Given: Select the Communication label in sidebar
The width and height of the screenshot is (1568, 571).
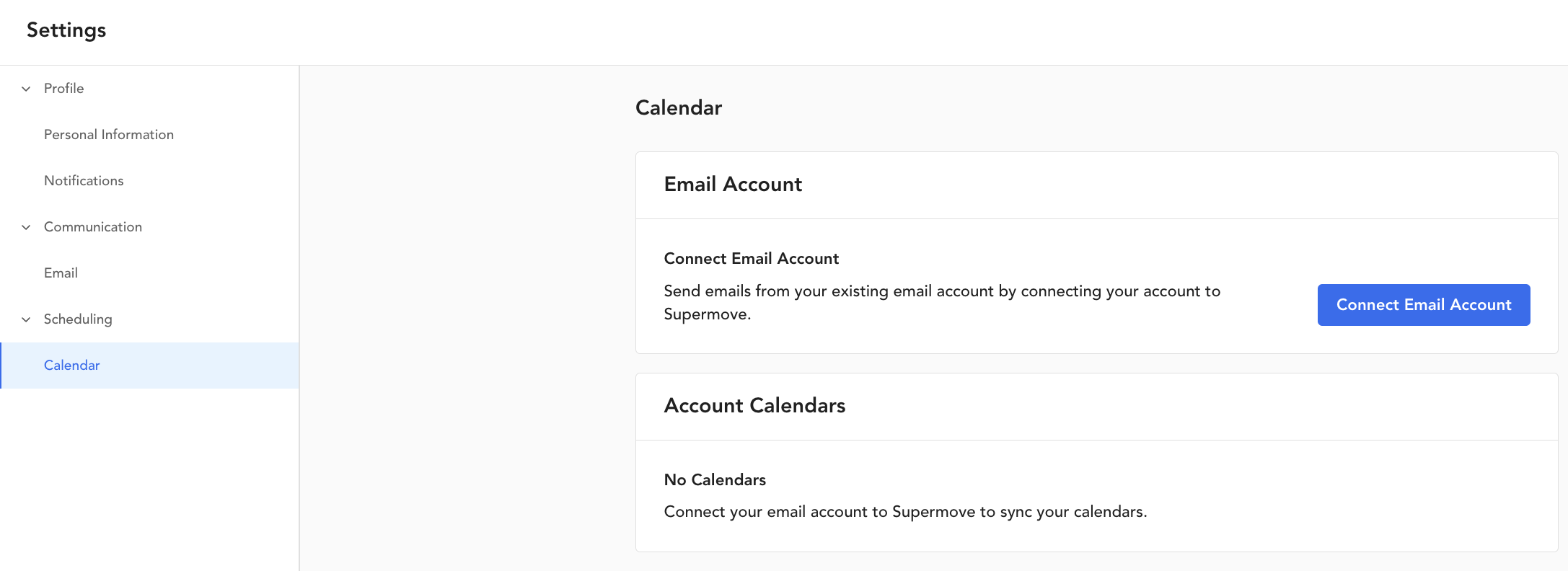Looking at the screenshot, I should click(92, 227).
